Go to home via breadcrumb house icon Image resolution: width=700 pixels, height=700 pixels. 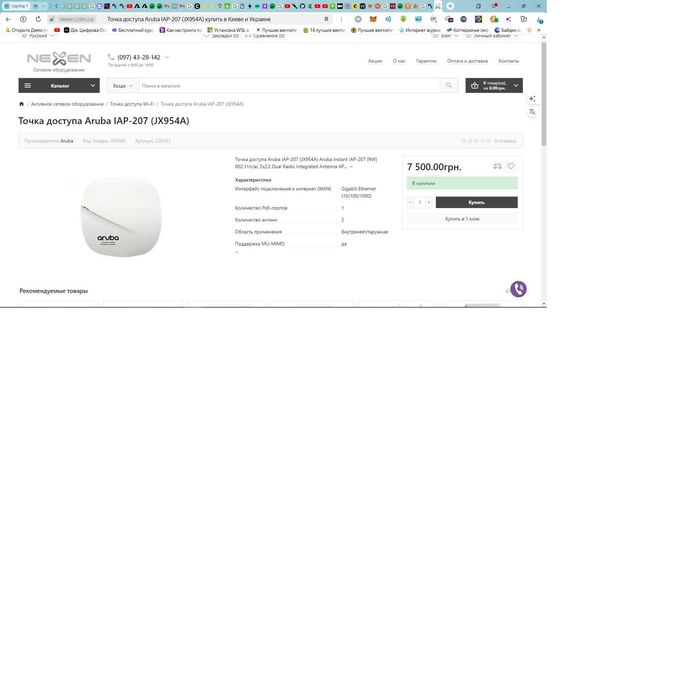coord(21,104)
